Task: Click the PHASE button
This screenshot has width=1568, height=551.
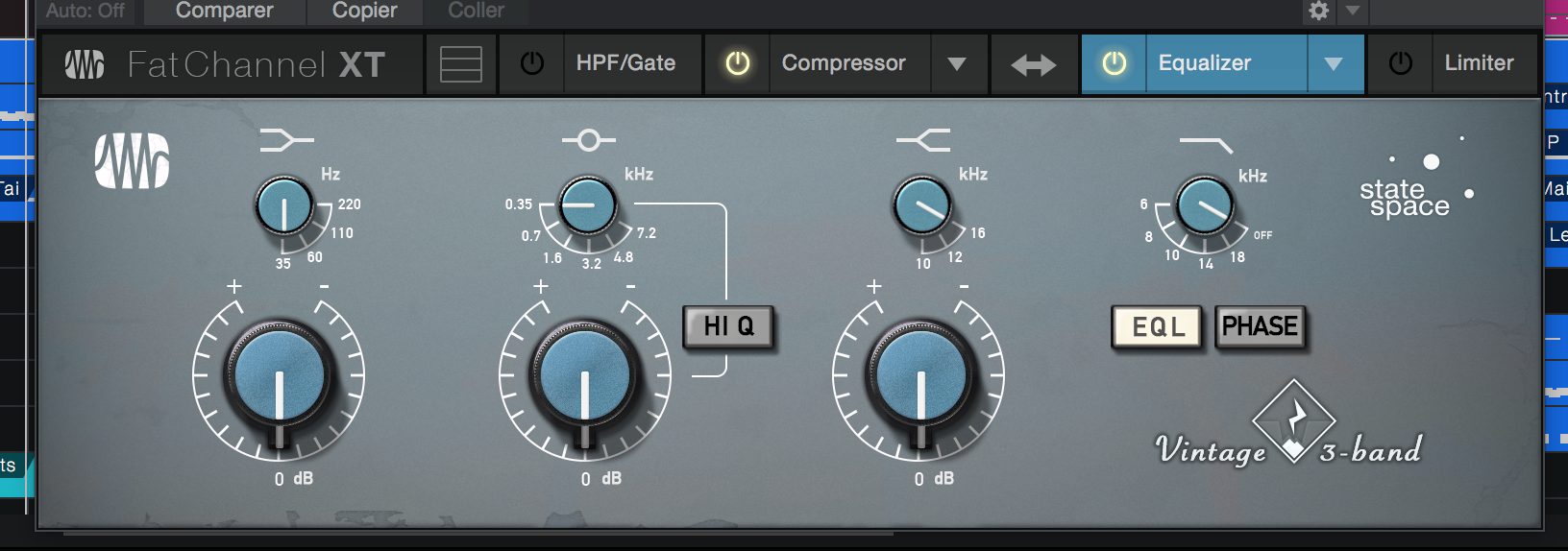Action: click(1260, 326)
